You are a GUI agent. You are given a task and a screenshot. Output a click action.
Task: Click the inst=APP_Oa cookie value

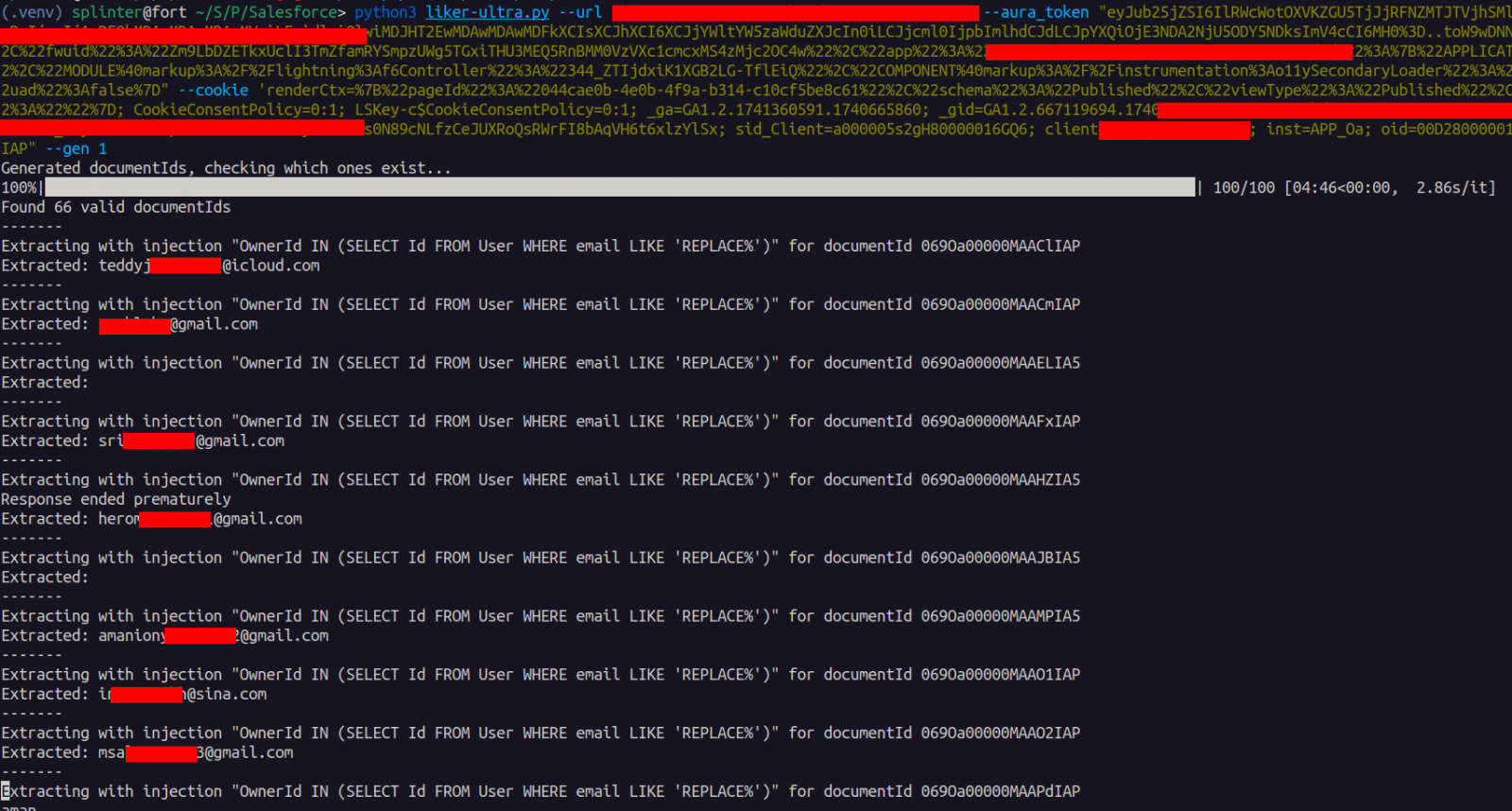1315,129
